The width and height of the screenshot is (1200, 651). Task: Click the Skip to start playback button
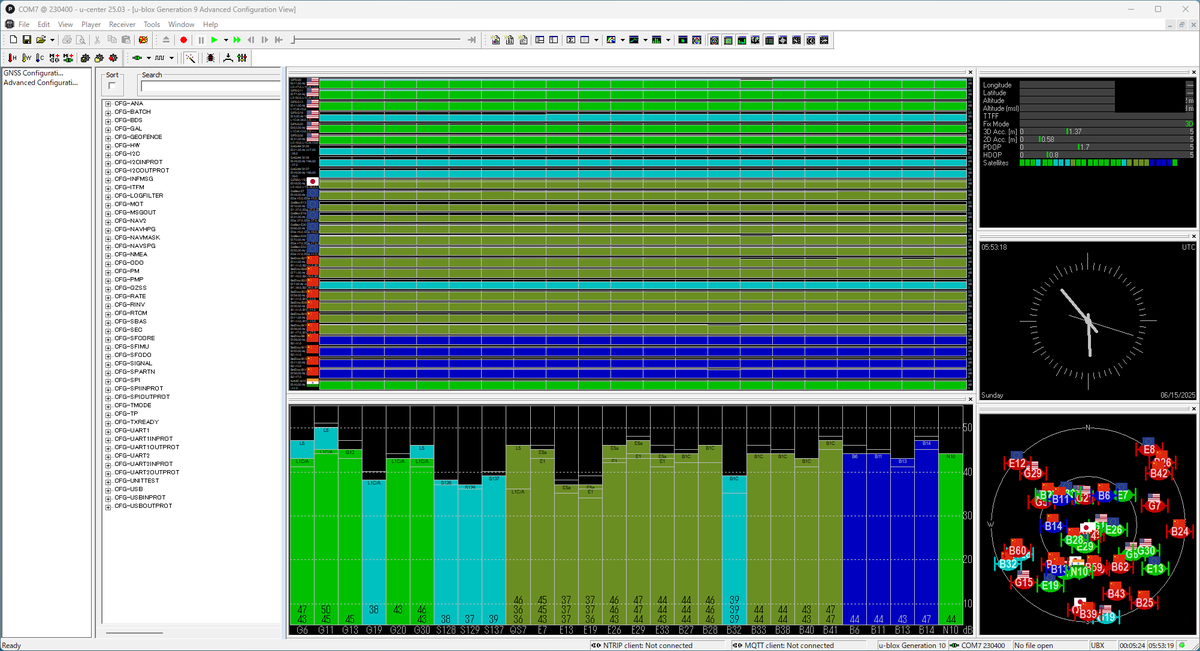(278, 40)
